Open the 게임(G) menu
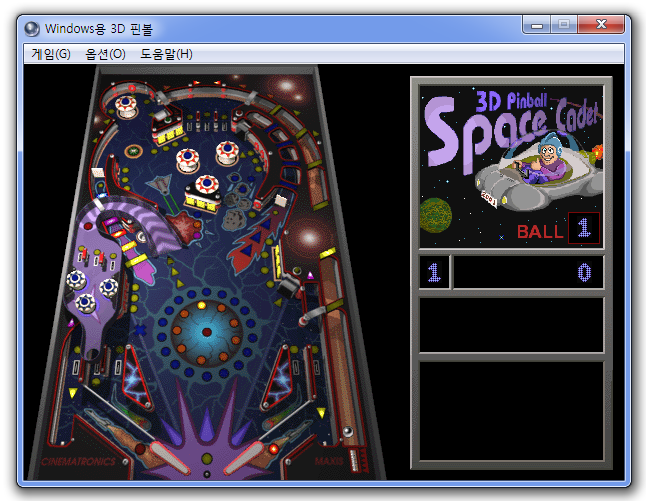Screen dimensions: 646x501 [x=51, y=54]
